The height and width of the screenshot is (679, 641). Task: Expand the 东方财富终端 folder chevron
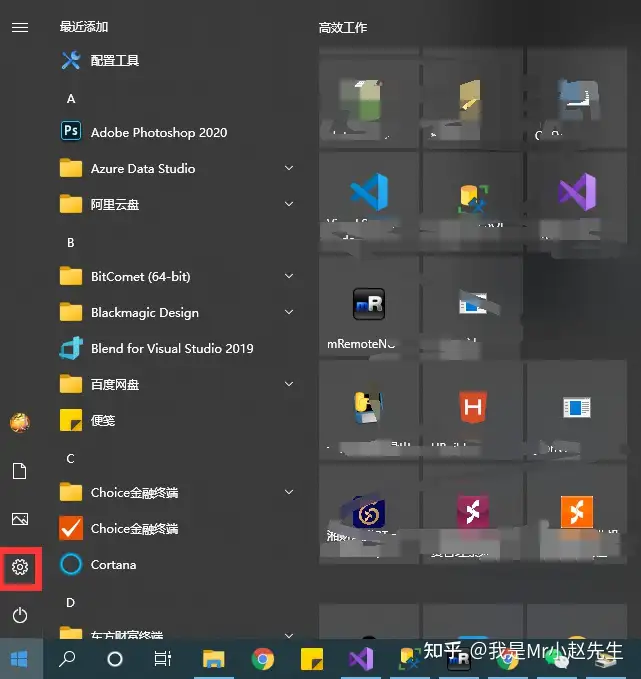click(x=289, y=635)
